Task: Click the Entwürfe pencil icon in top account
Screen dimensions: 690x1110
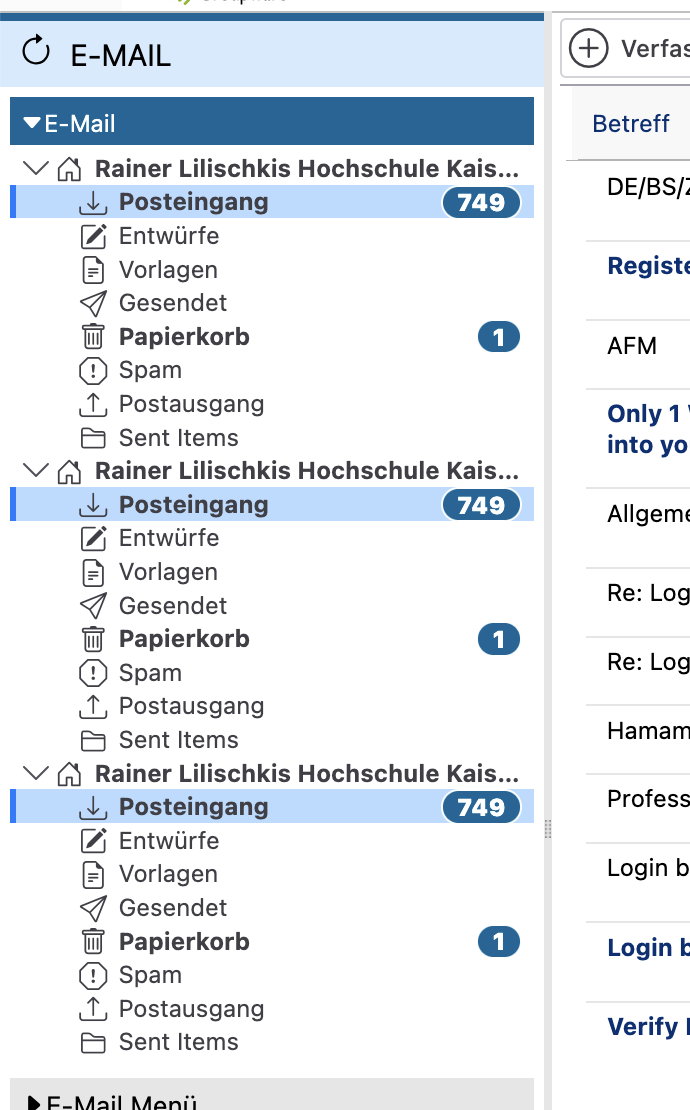Action: click(x=93, y=236)
